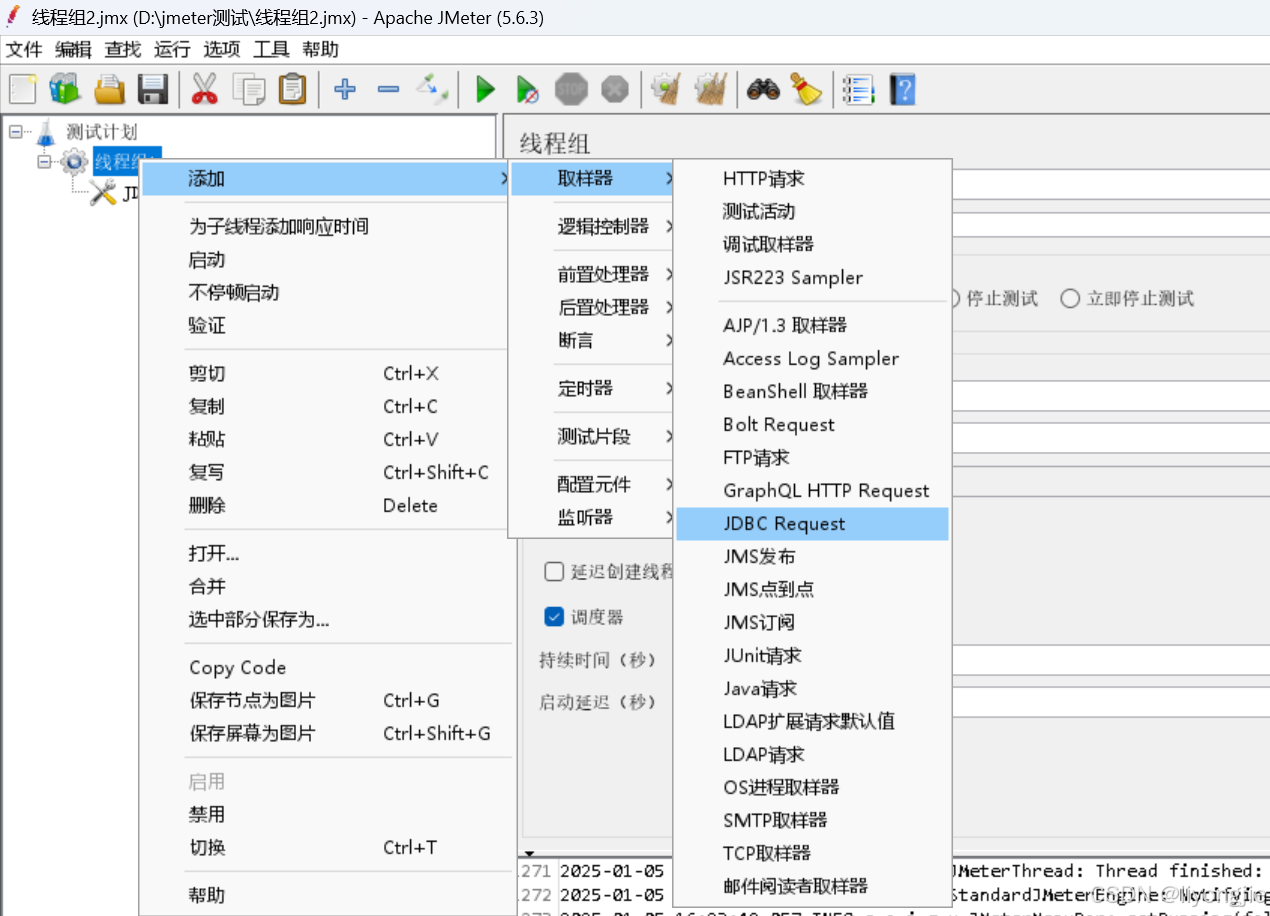Open Help via question mark icon

pyautogui.click(x=902, y=90)
